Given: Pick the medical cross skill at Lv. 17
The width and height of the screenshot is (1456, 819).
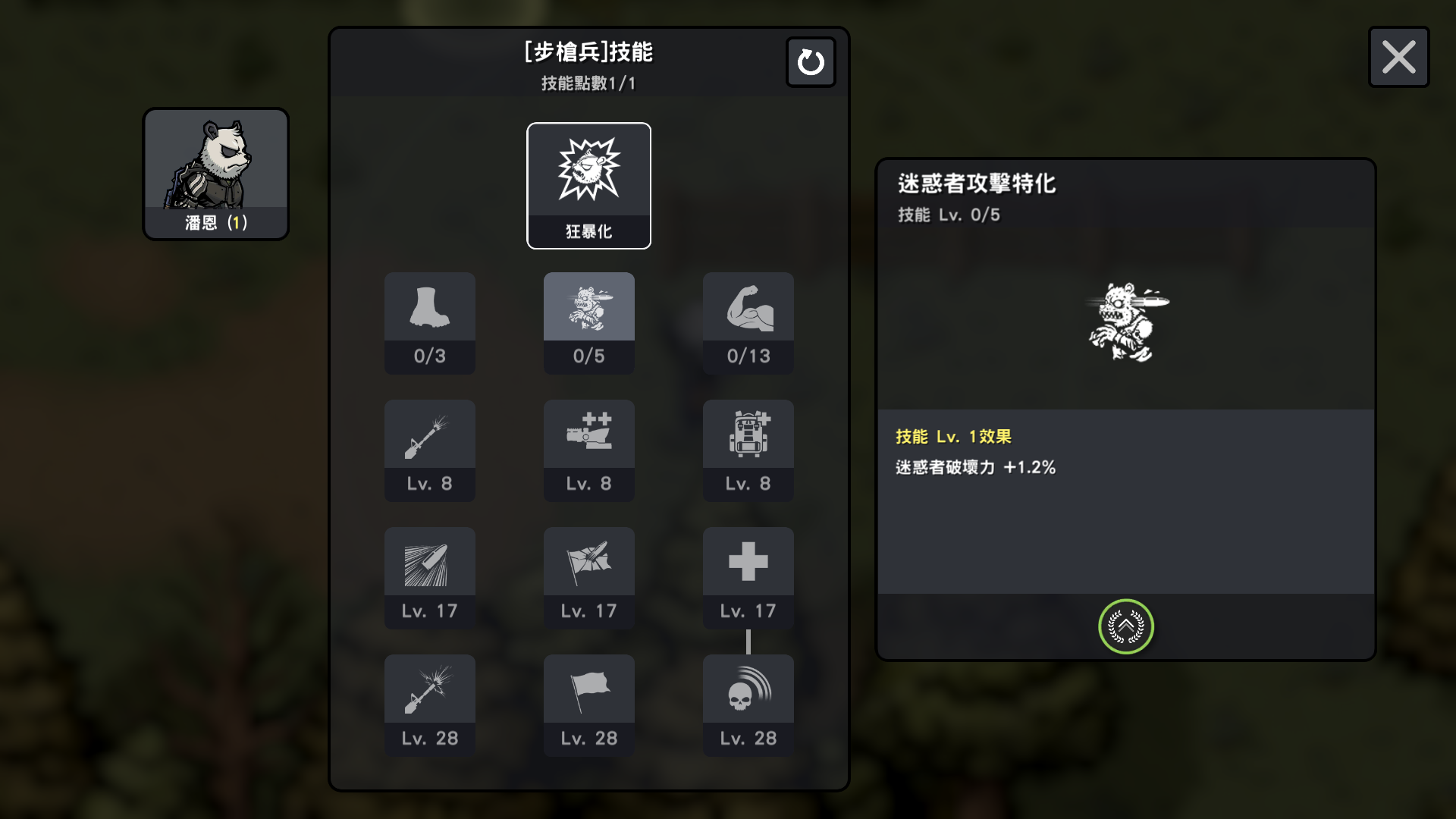Looking at the screenshot, I should (x=748, y=578).
